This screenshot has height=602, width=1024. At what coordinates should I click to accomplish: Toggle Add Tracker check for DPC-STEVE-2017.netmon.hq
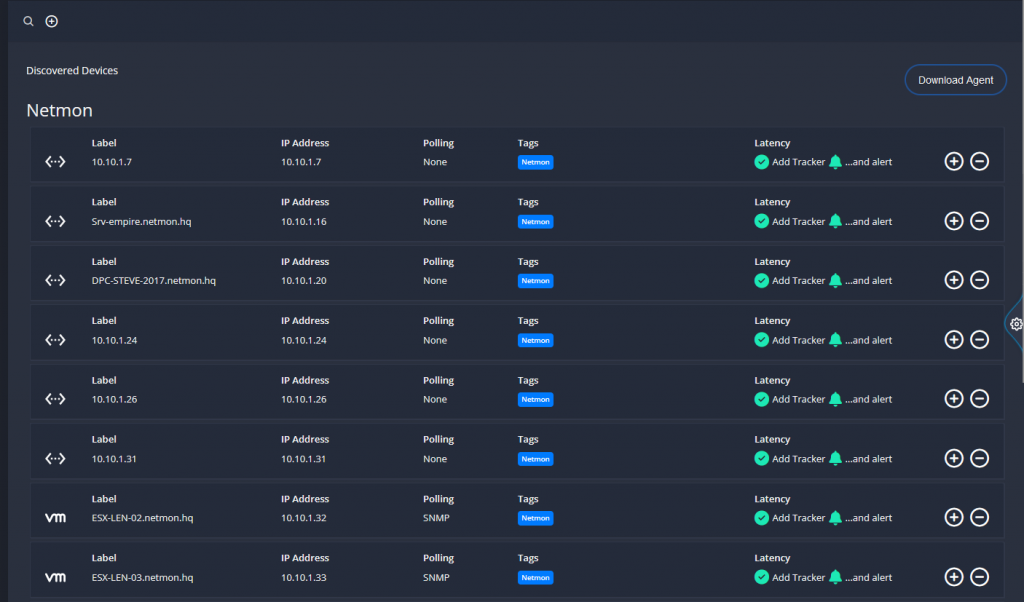[x=761, y=281]
